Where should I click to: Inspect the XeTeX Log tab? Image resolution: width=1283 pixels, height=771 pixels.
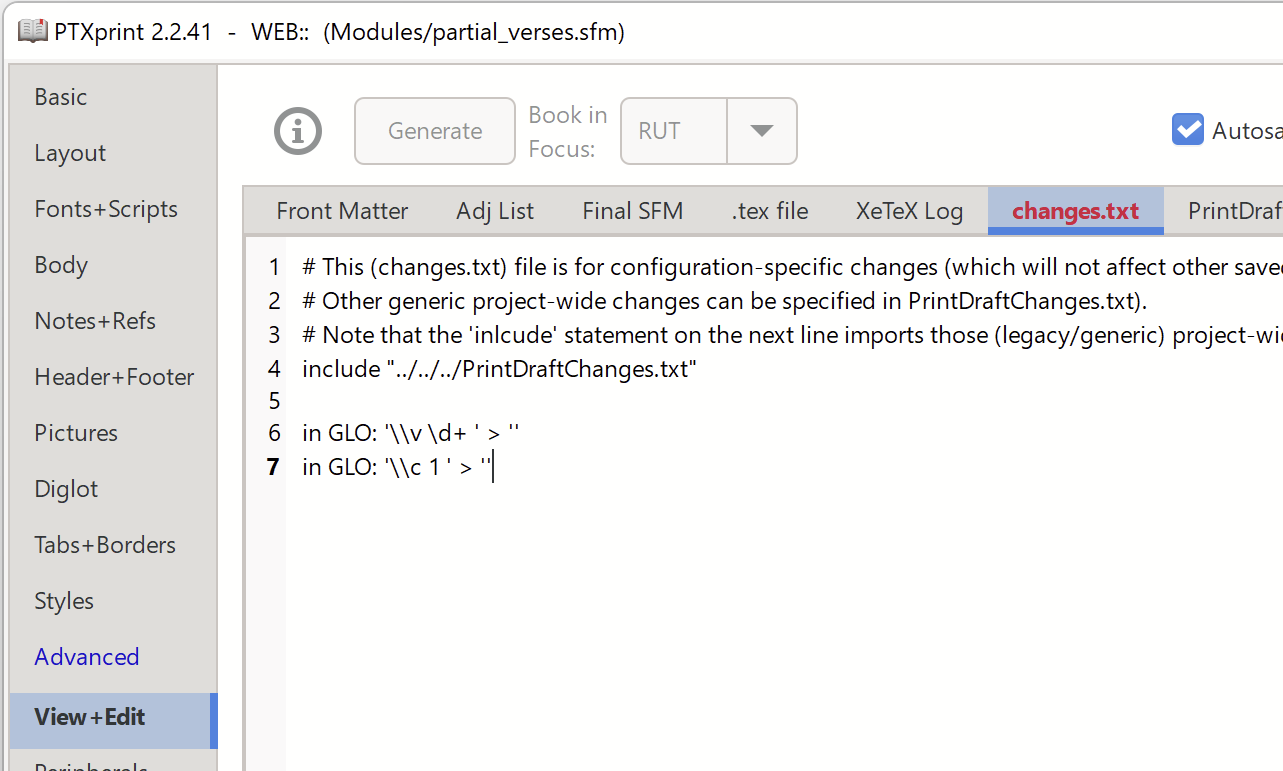[x=908, y=211]
